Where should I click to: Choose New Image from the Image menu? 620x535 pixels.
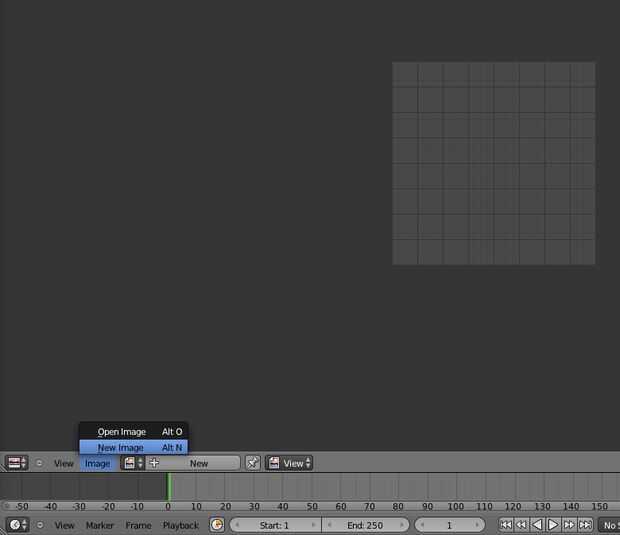134,447
